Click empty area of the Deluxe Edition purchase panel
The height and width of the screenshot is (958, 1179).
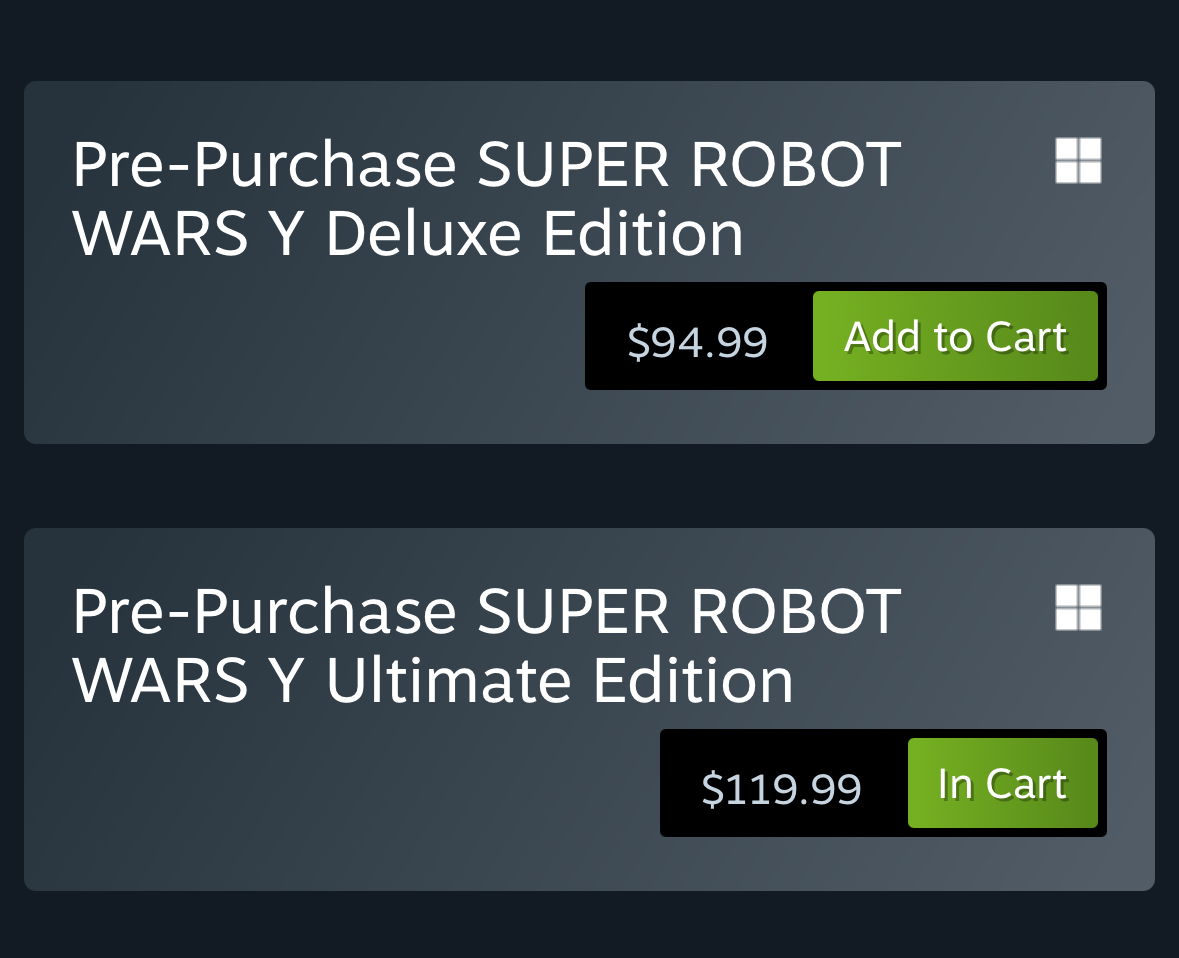301,353
